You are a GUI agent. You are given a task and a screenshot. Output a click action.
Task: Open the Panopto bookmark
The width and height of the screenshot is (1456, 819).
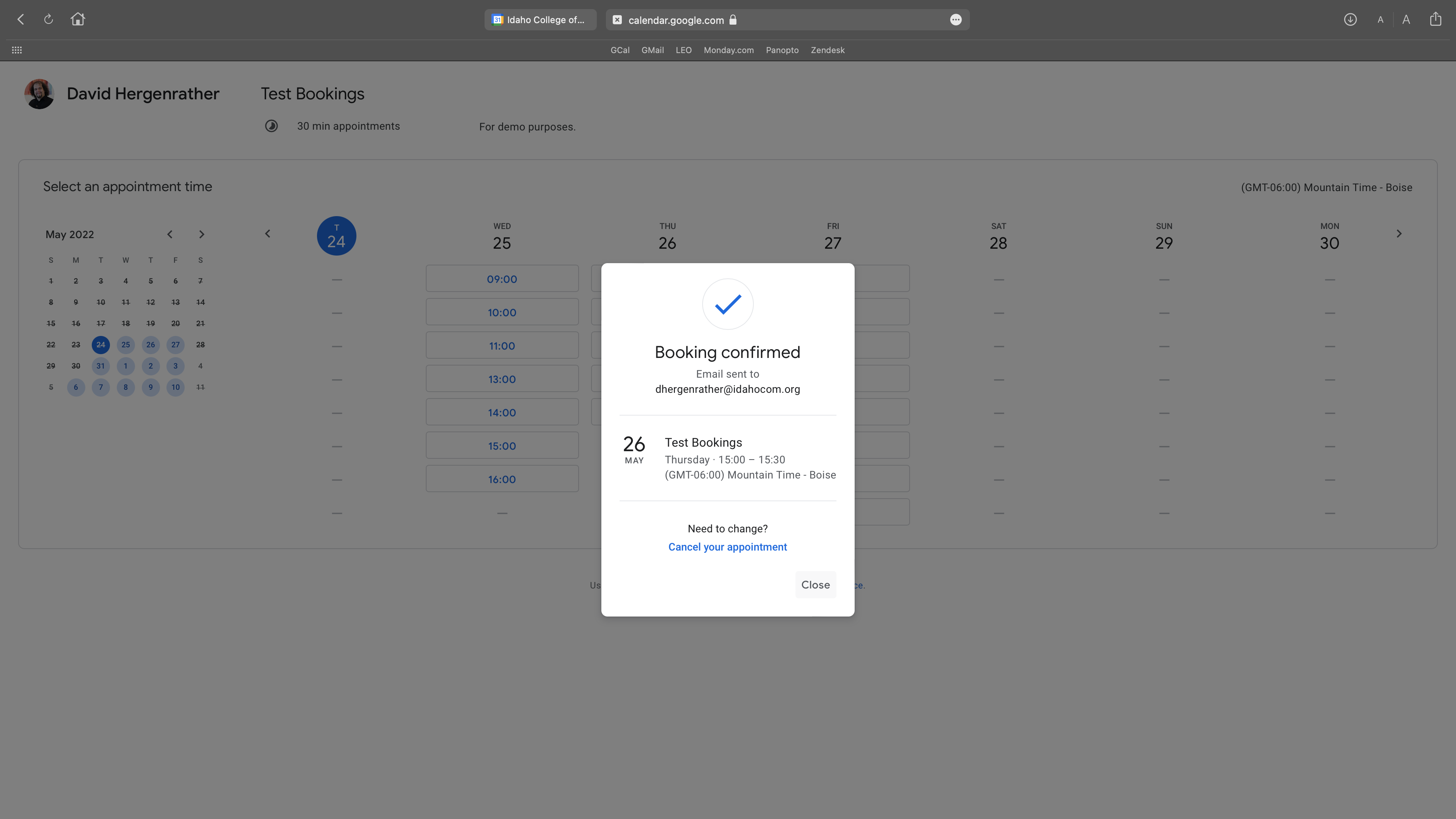click(x=782, y=50)
